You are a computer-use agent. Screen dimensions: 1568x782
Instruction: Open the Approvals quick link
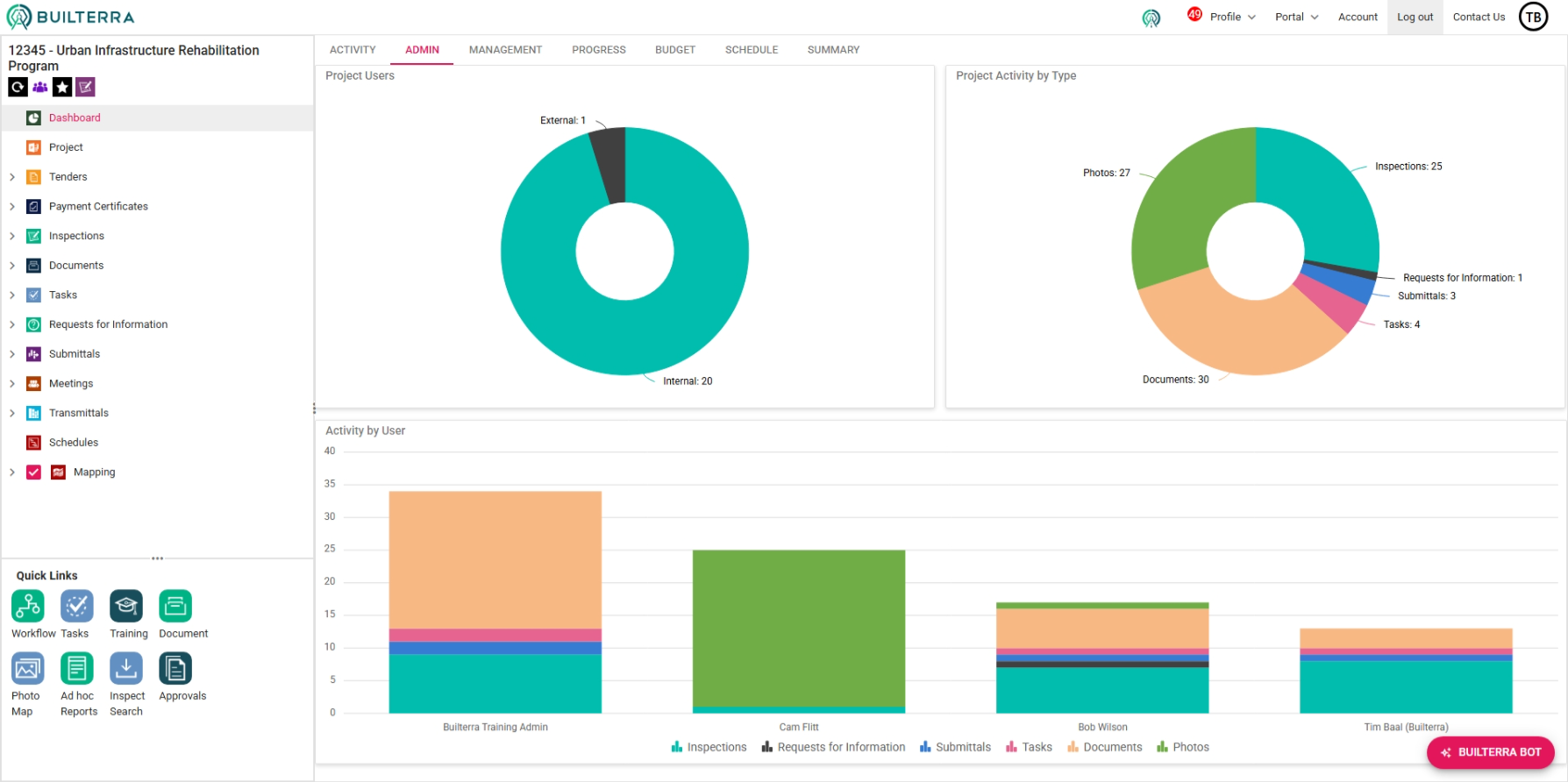point(175,669)
